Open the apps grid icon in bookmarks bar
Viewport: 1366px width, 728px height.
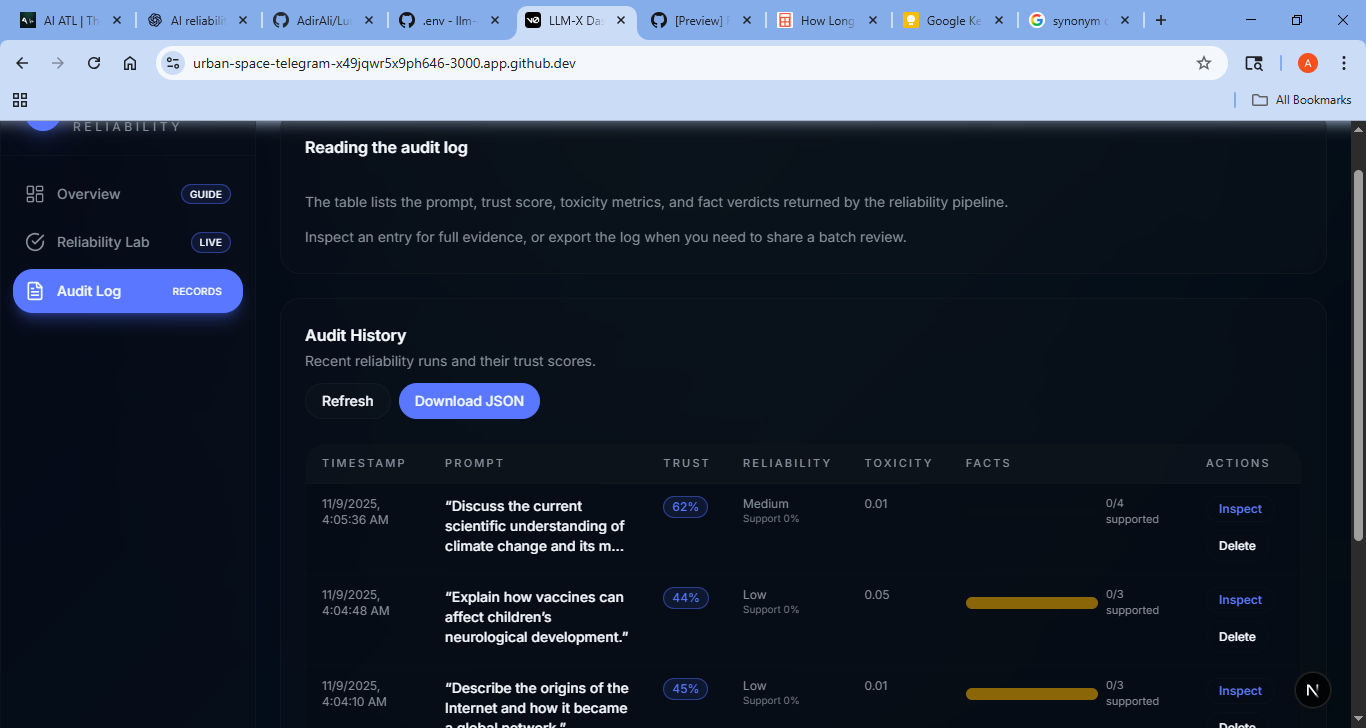tap(20, 100)
